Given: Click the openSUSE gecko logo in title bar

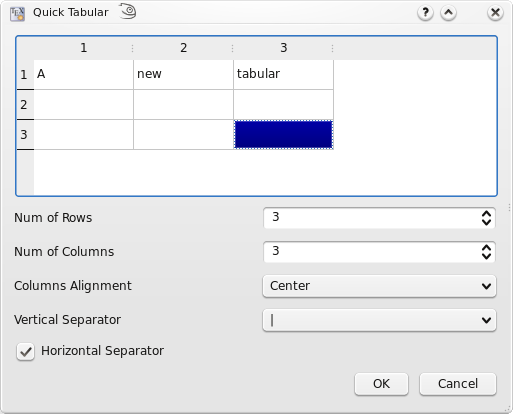Looking at the screenshot, I should click(x=128, y=11).
